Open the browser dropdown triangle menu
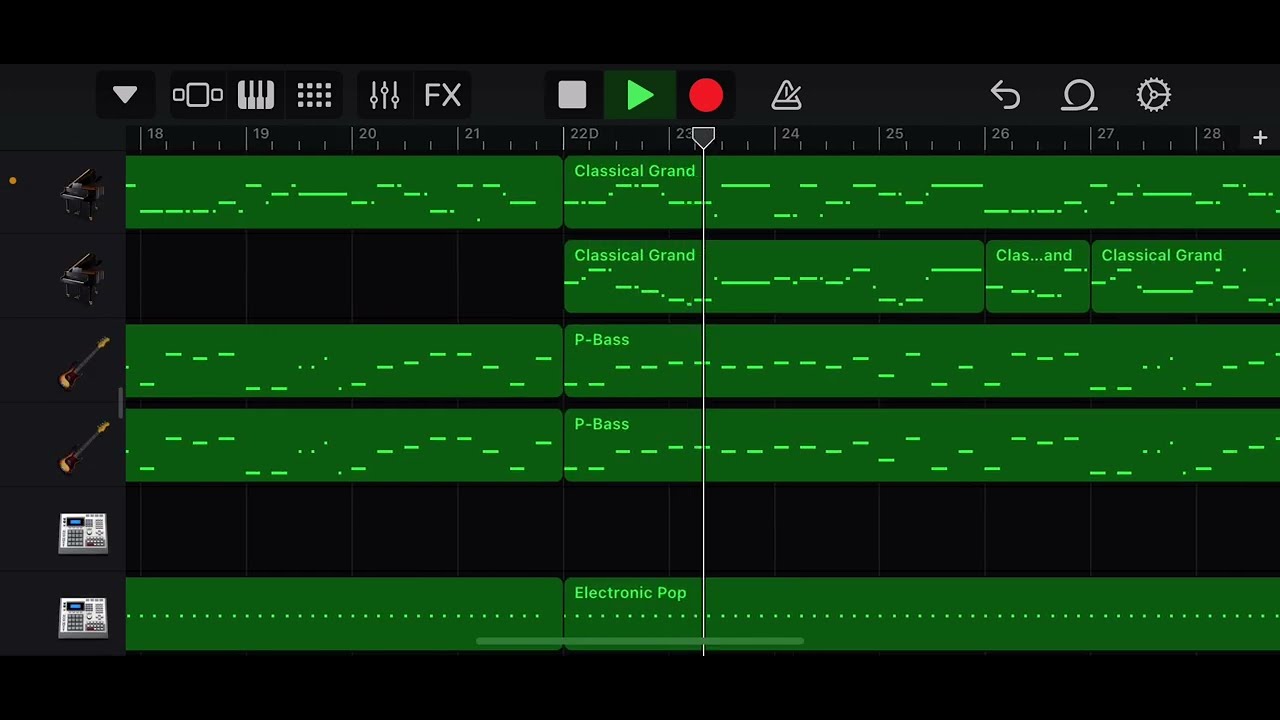The height and width of the screenshot is (720, 1280). click(x=125, y=95)
